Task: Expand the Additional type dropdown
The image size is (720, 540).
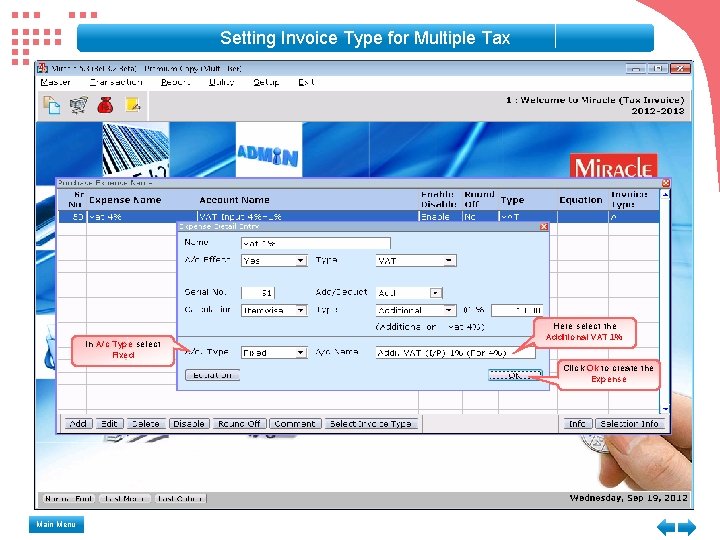Action: click(x=449, y=310)
